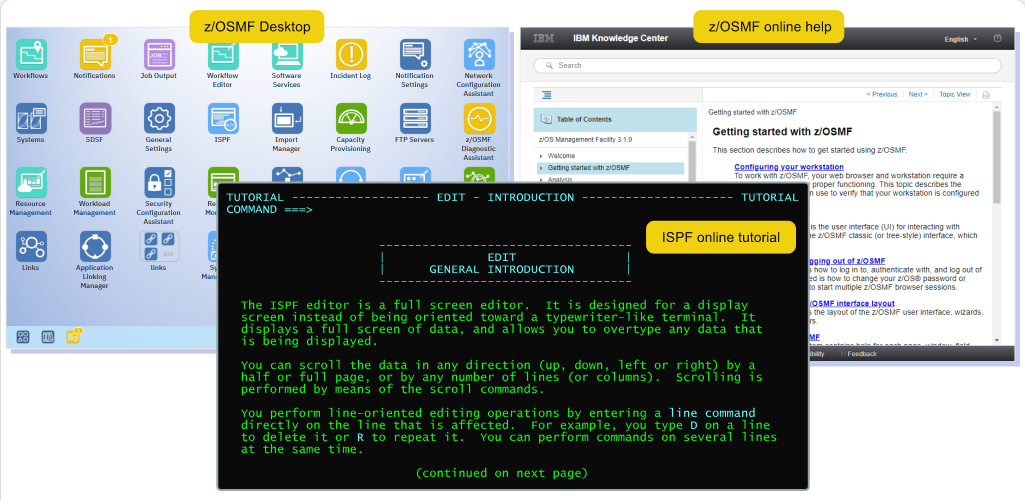Open the Systems desktop icon
This screenshot has width=1025, height=500.
31,118
